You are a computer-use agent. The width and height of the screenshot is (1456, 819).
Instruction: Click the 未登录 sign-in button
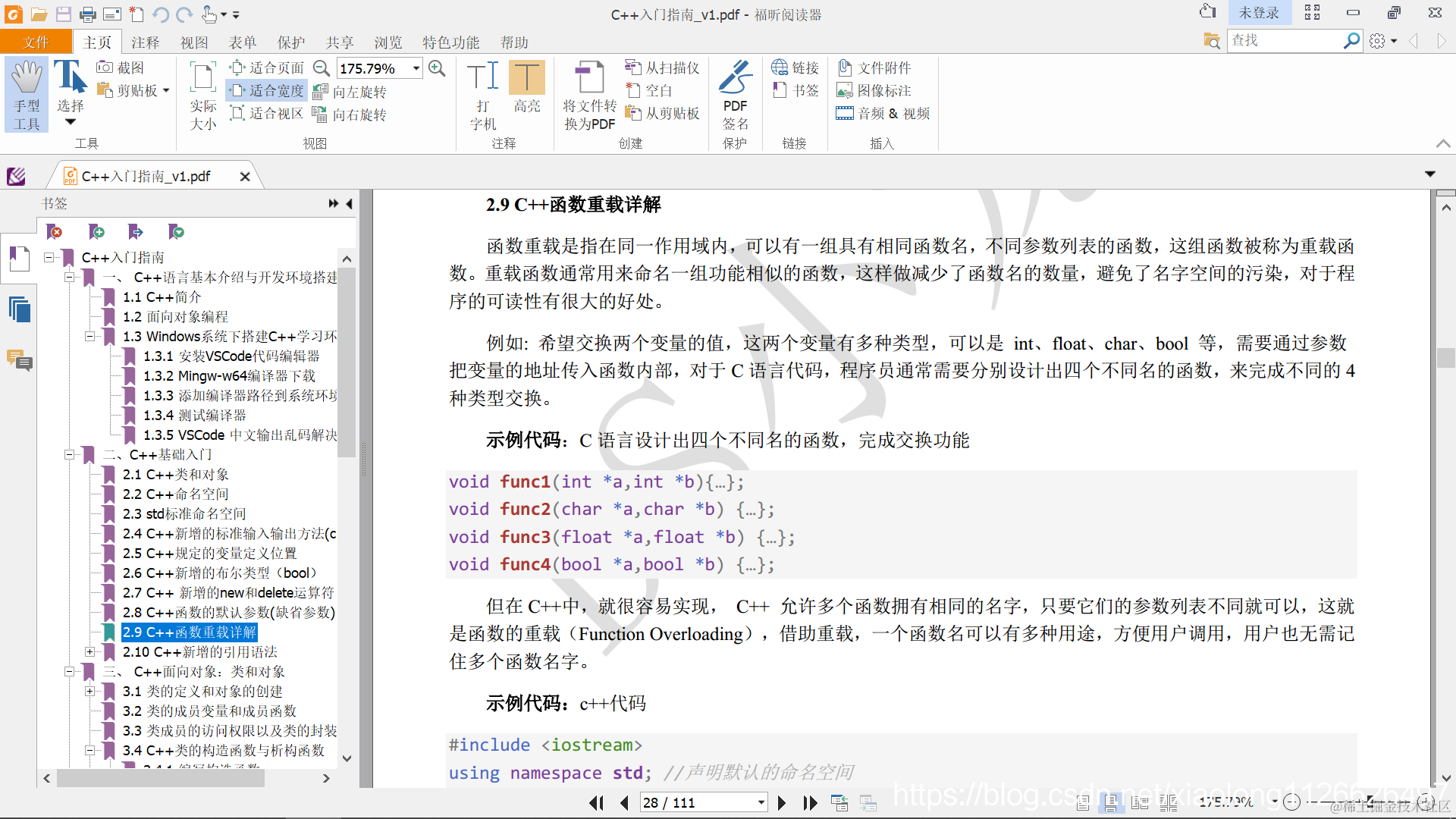click(x=1258, y=13)
